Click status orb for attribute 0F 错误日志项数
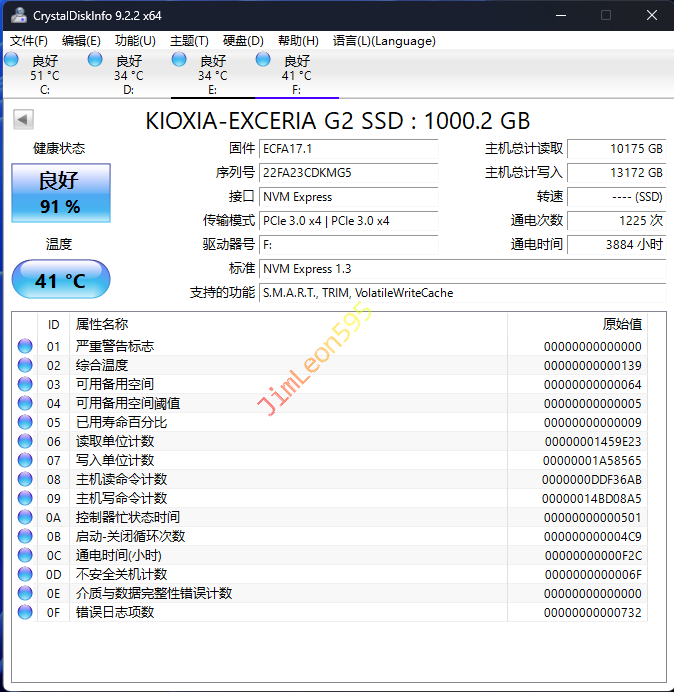The height and width of the screenshot is (692, 674). [25, 612]
